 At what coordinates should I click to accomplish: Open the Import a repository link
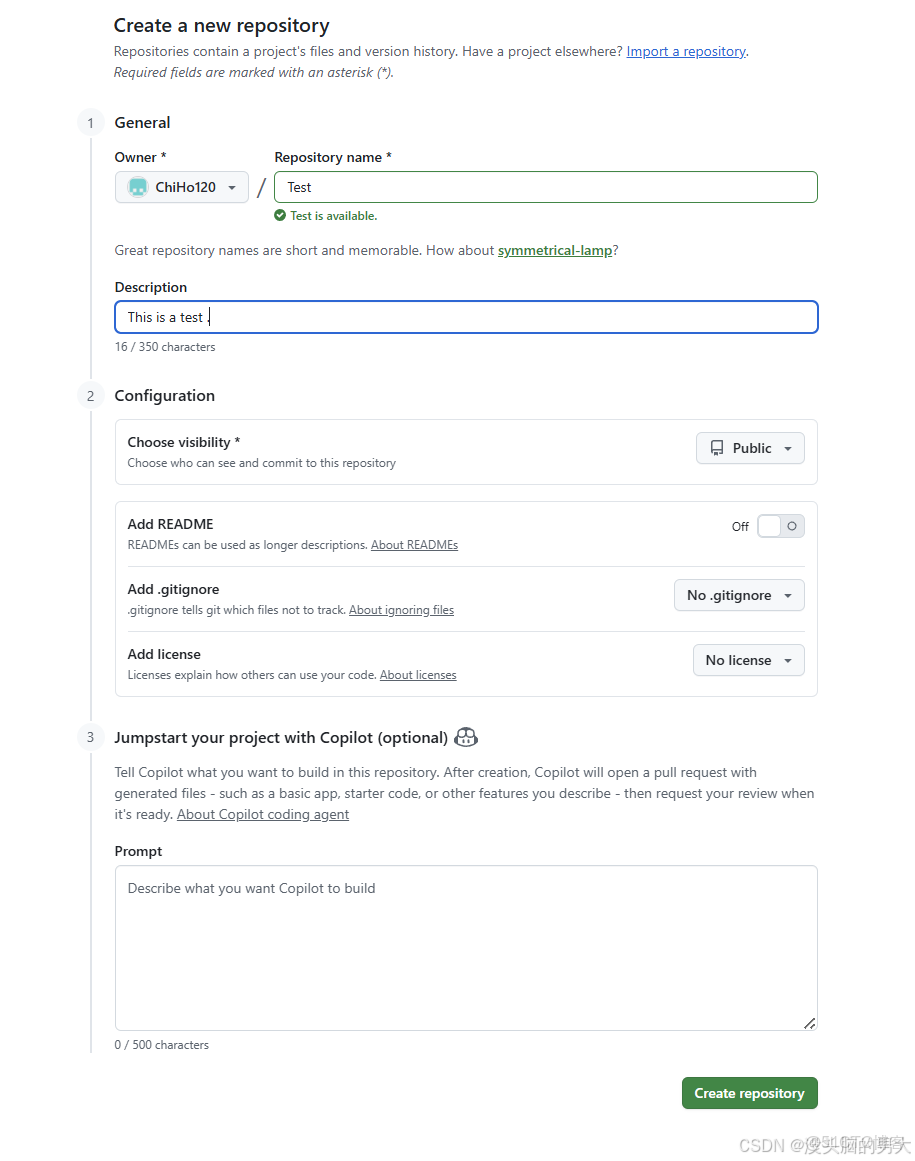tap(685, 51)
